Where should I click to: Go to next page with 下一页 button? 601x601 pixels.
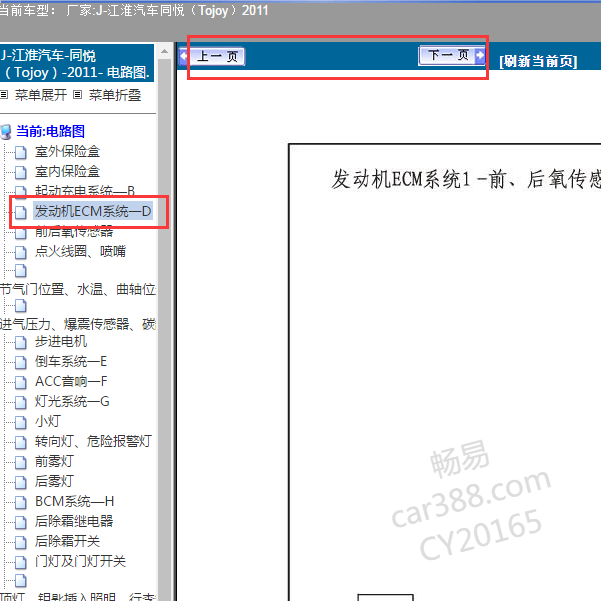(452, 56)
